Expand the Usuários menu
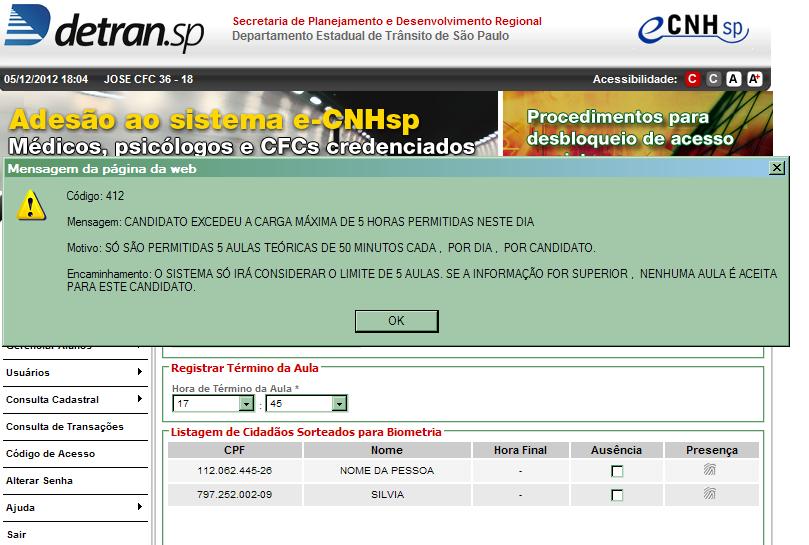The image size is (809, 545). point(75,373)
